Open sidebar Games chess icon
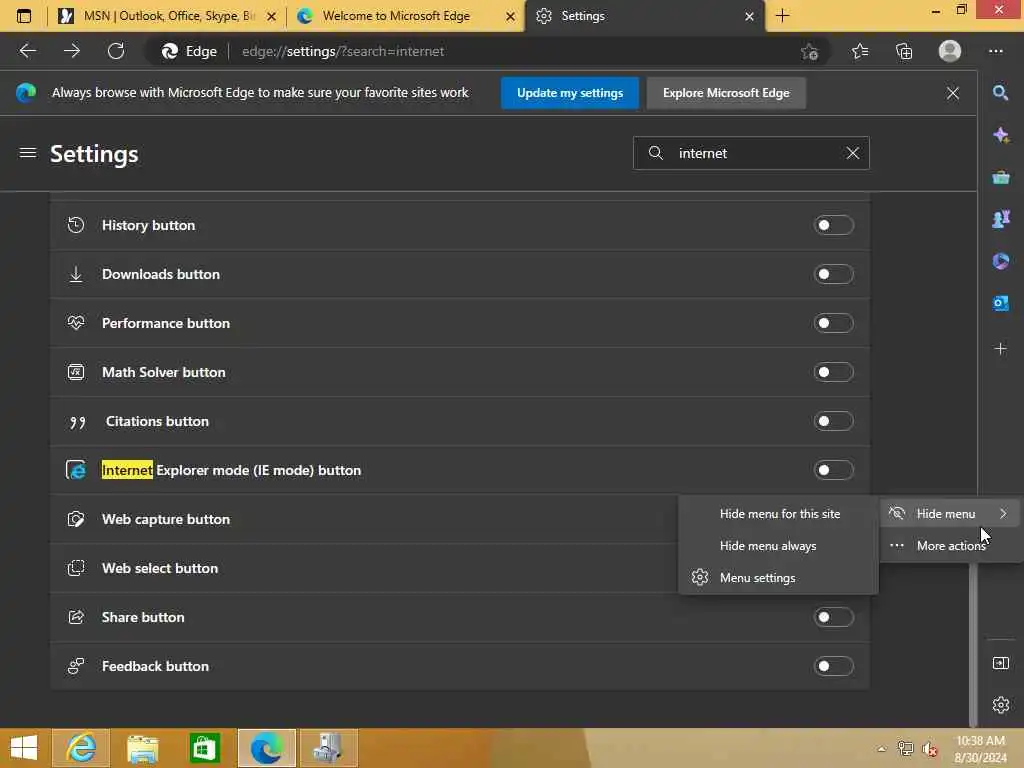1024x768 pixels. [1000, 219]
